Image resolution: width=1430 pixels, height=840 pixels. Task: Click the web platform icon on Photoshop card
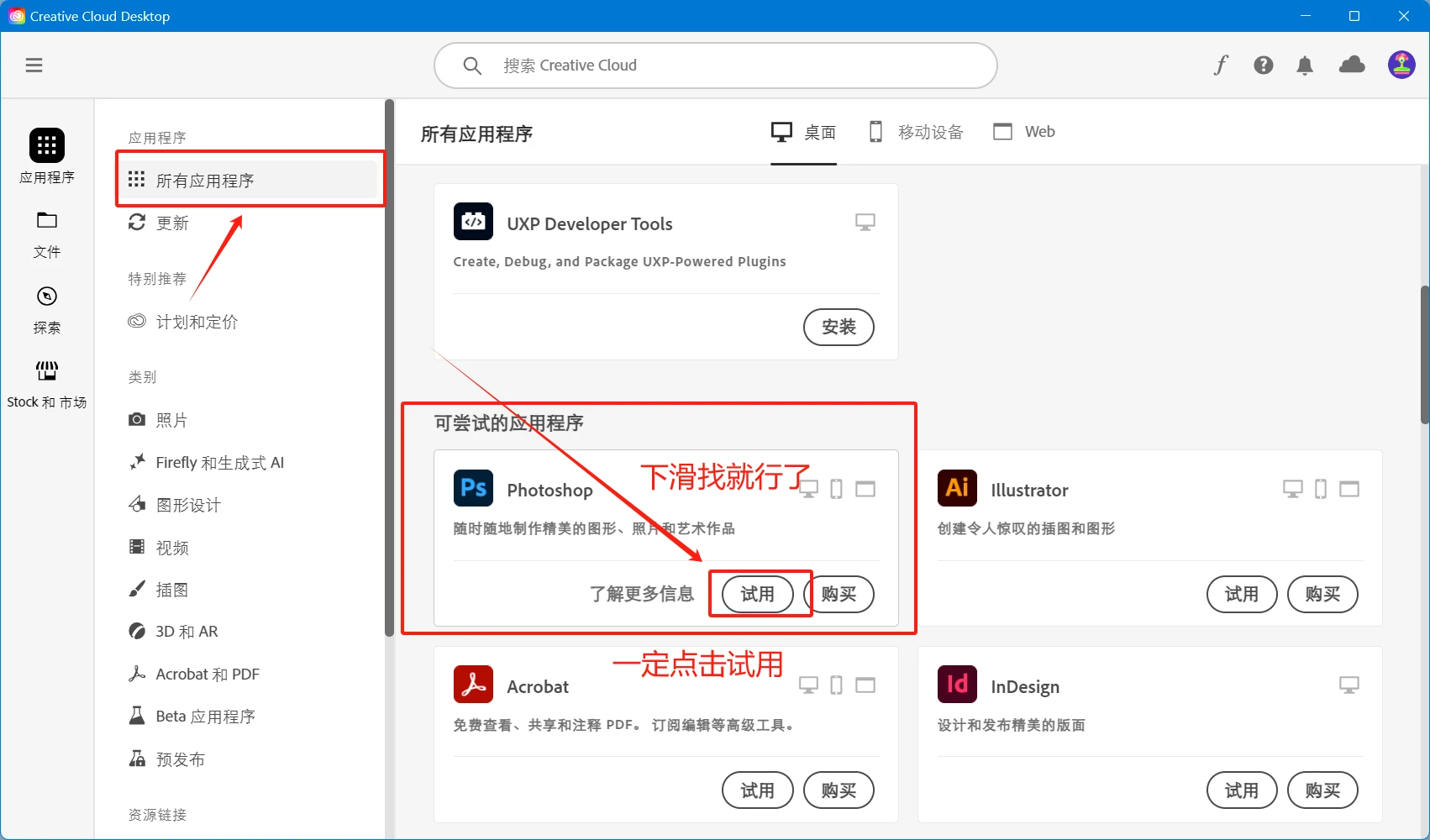[x=865, y=489]
